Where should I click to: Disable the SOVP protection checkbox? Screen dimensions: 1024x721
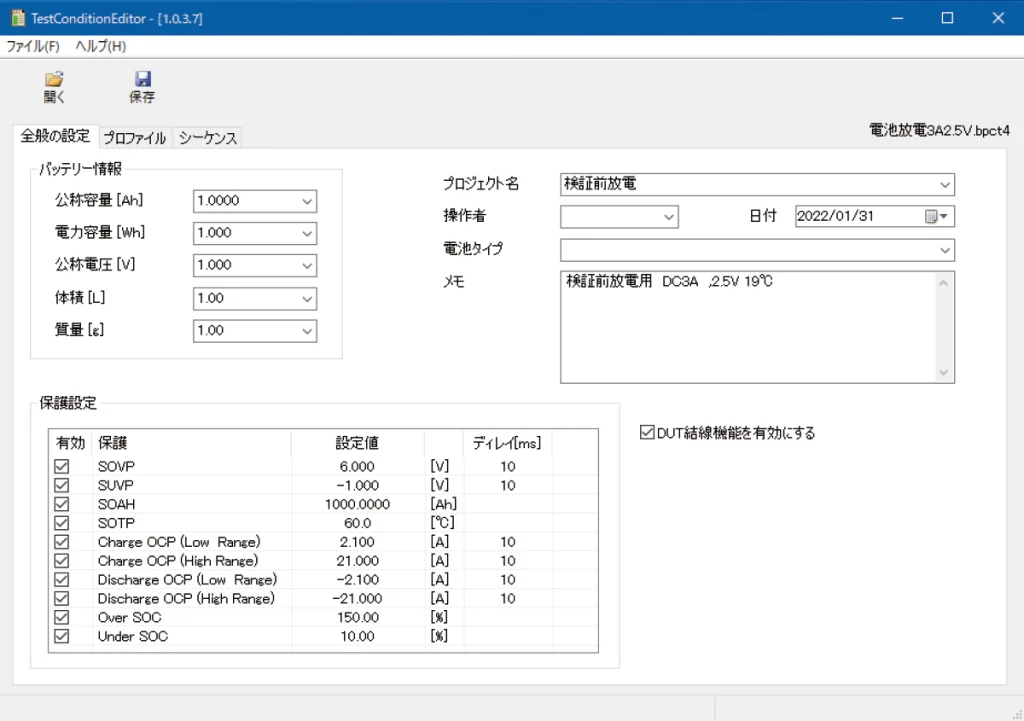click(x=62, y=466)
